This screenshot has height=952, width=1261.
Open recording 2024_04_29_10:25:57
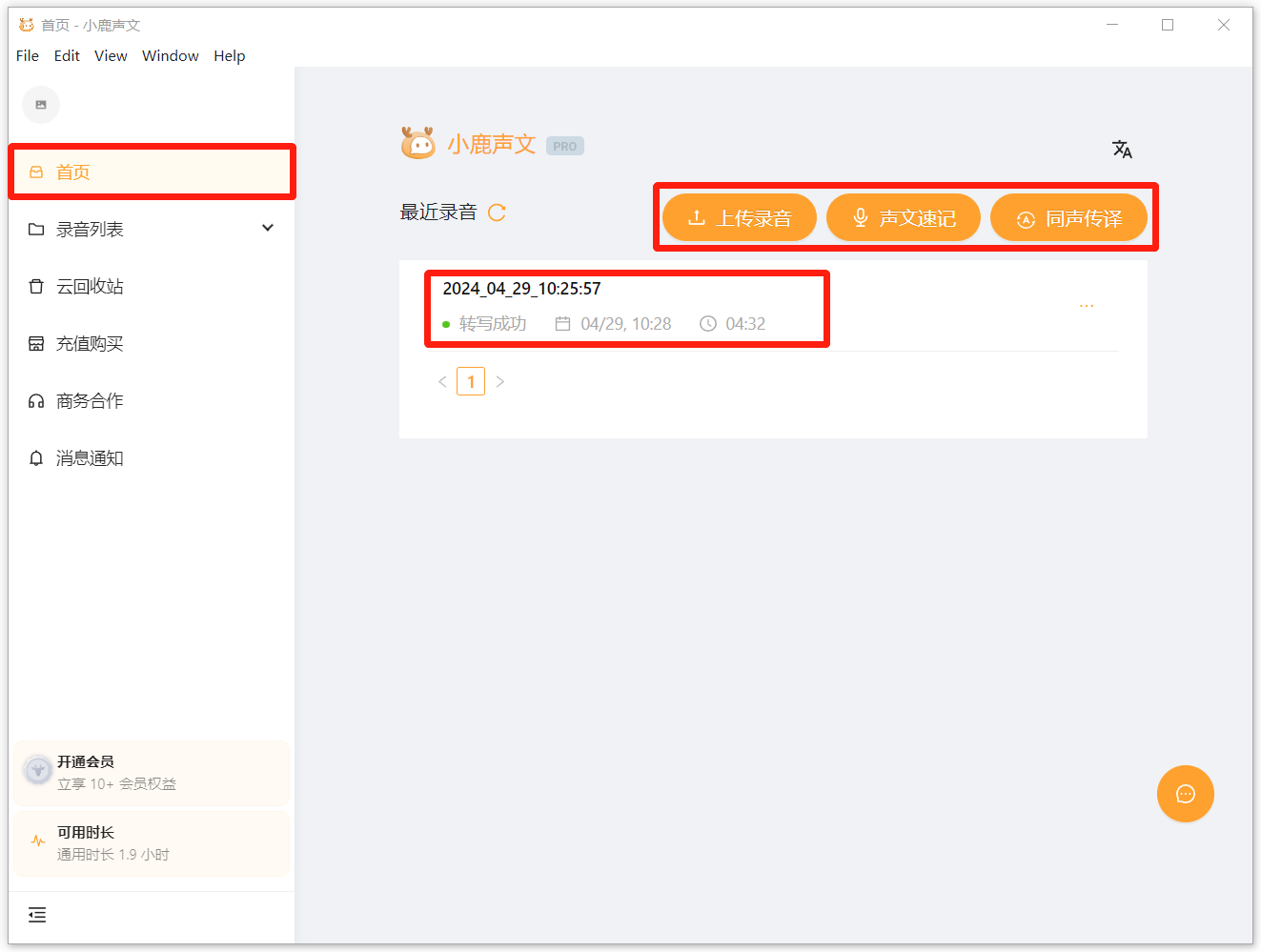(x=521, y=289)
